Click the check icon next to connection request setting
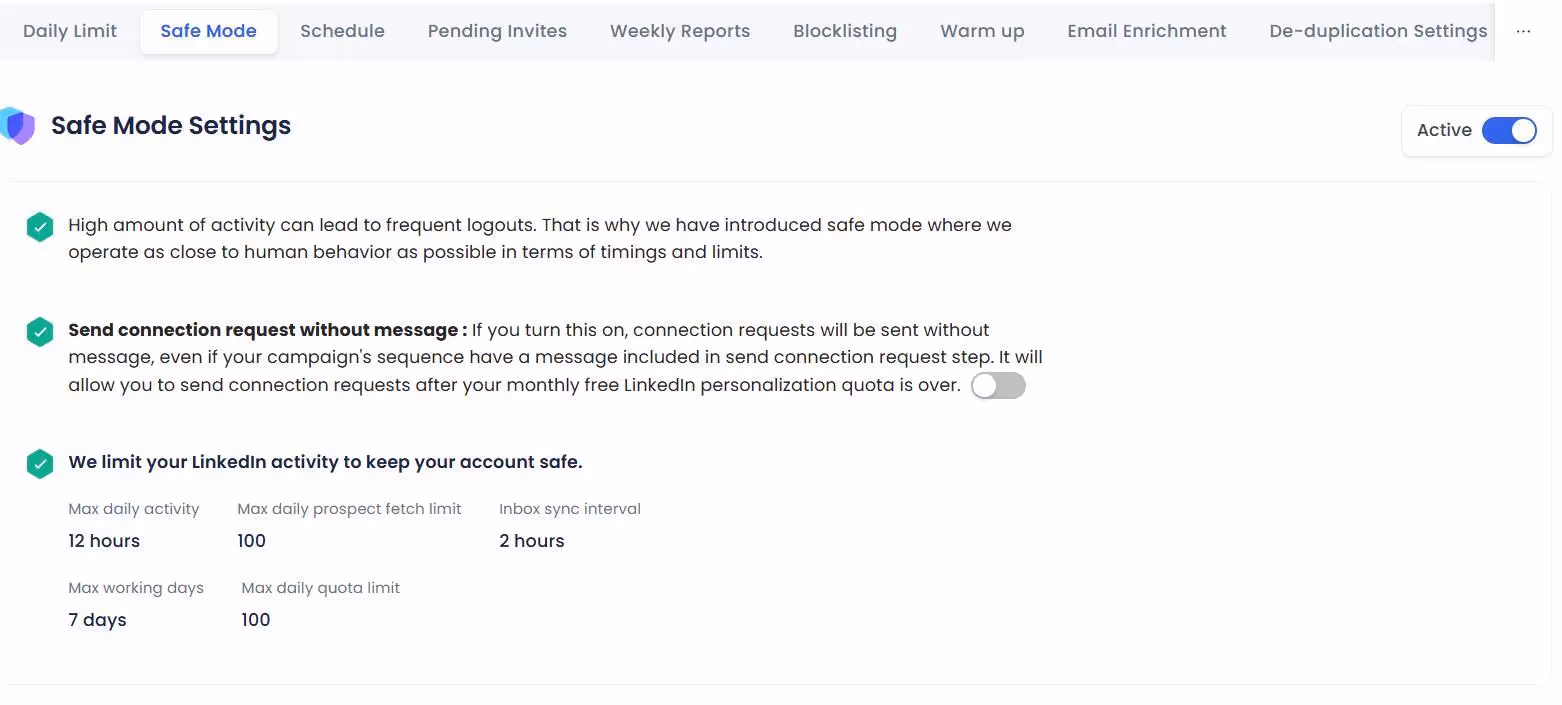The width and height of the screenshot is (1562, 705). pyautogui.click(x=39, y=330)
